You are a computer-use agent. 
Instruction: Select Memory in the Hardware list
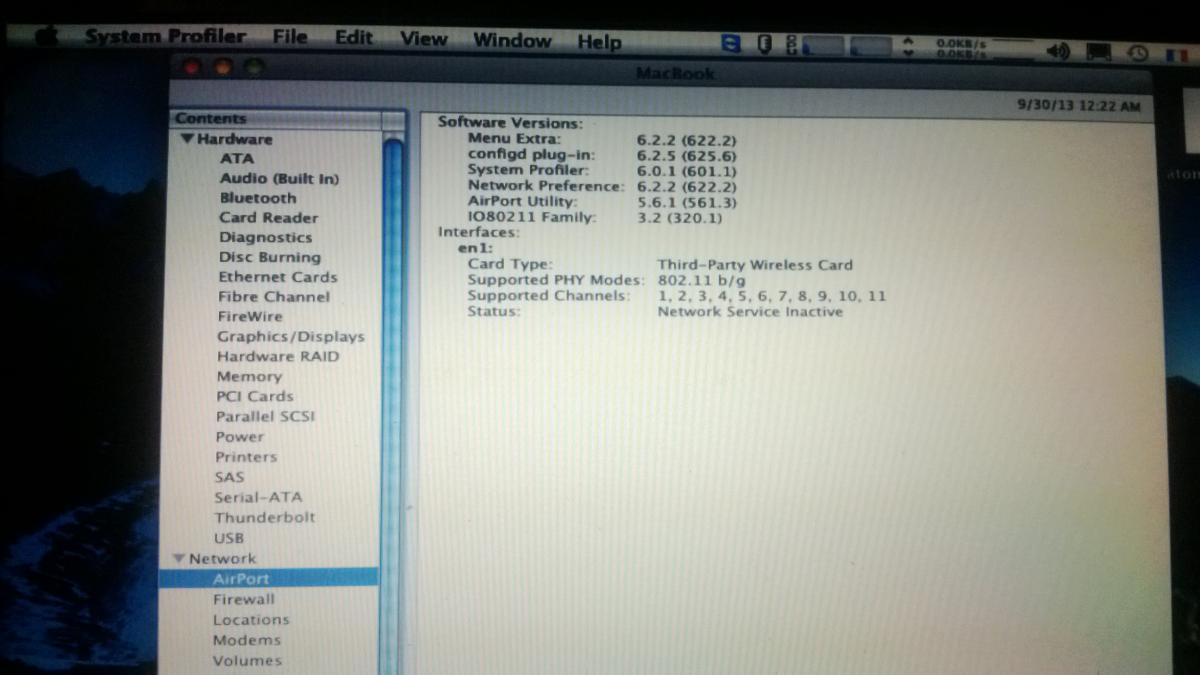point(249,377)
